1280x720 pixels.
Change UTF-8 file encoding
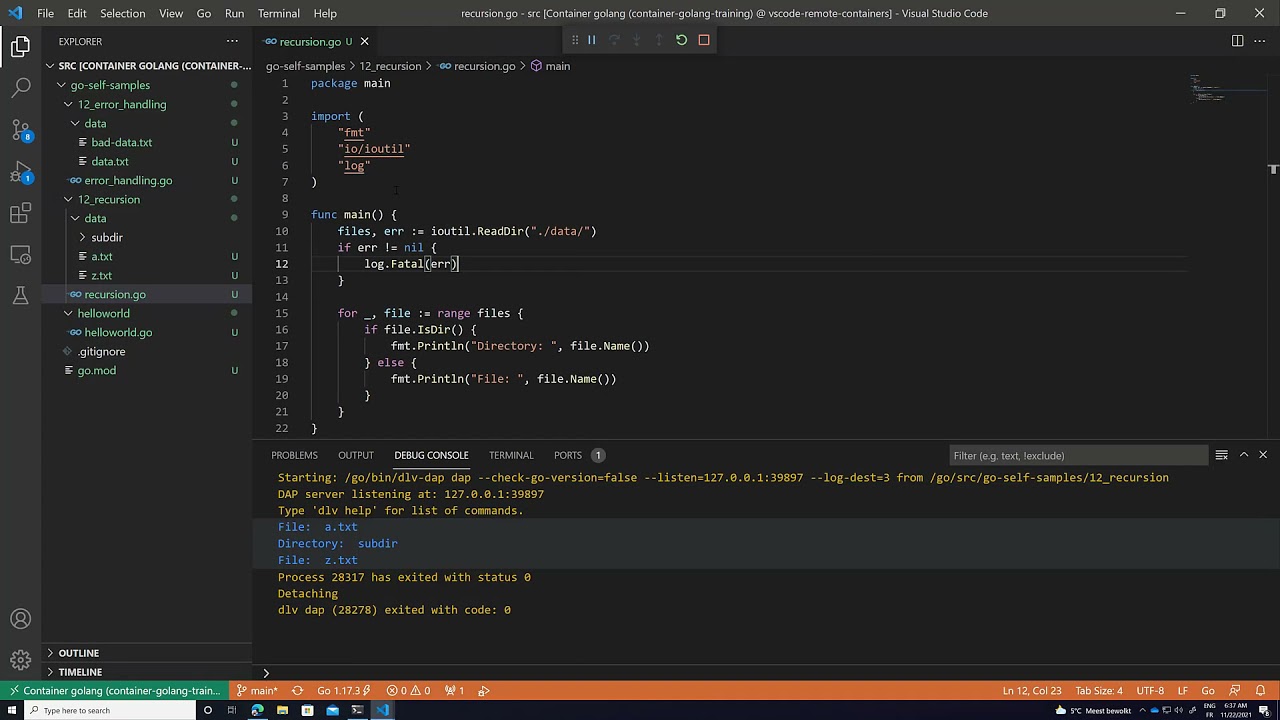pyautogui.click(x=1150, y=691)
